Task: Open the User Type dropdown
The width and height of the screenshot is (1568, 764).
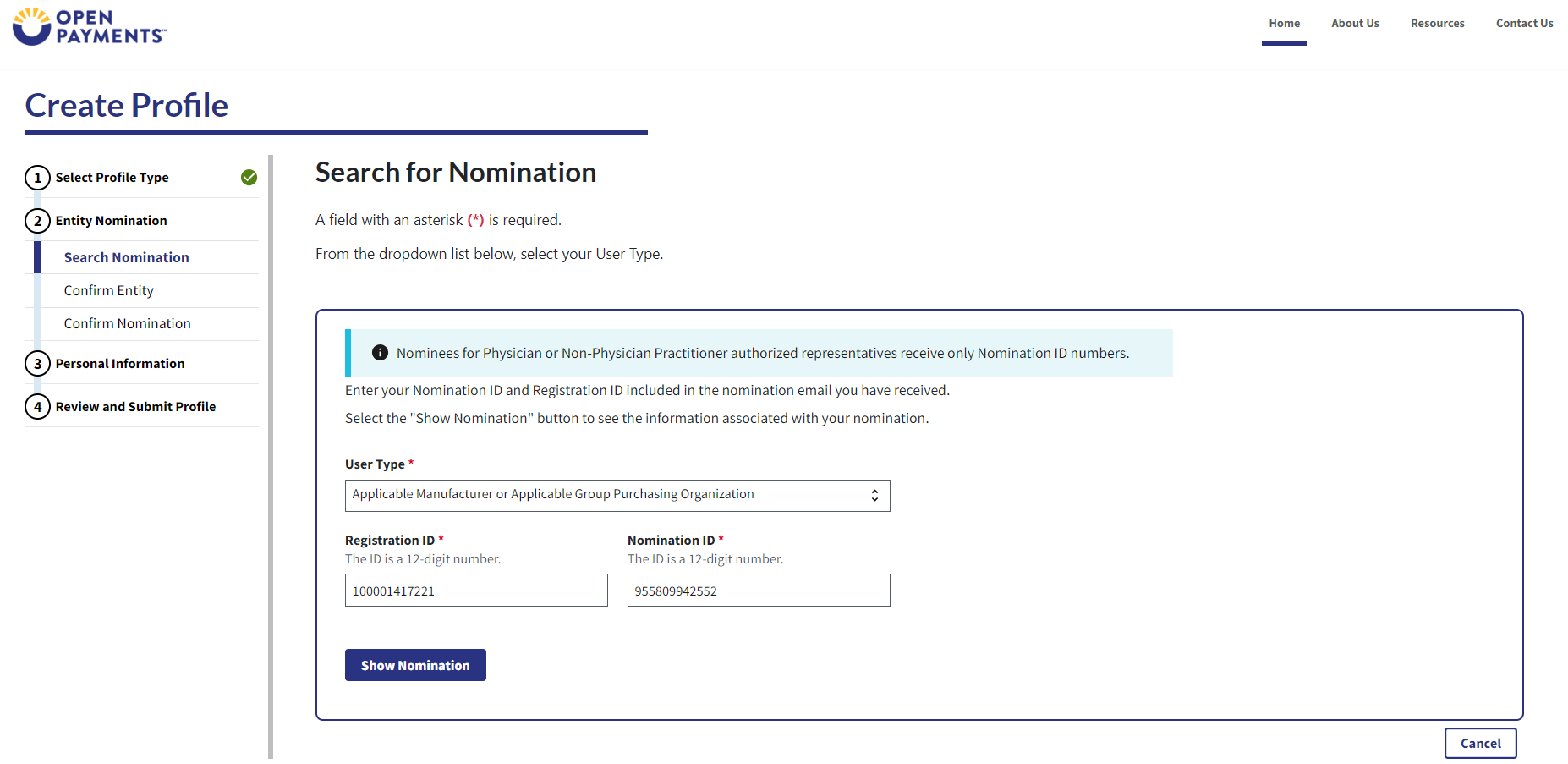Action: click(x=617, y=496)
